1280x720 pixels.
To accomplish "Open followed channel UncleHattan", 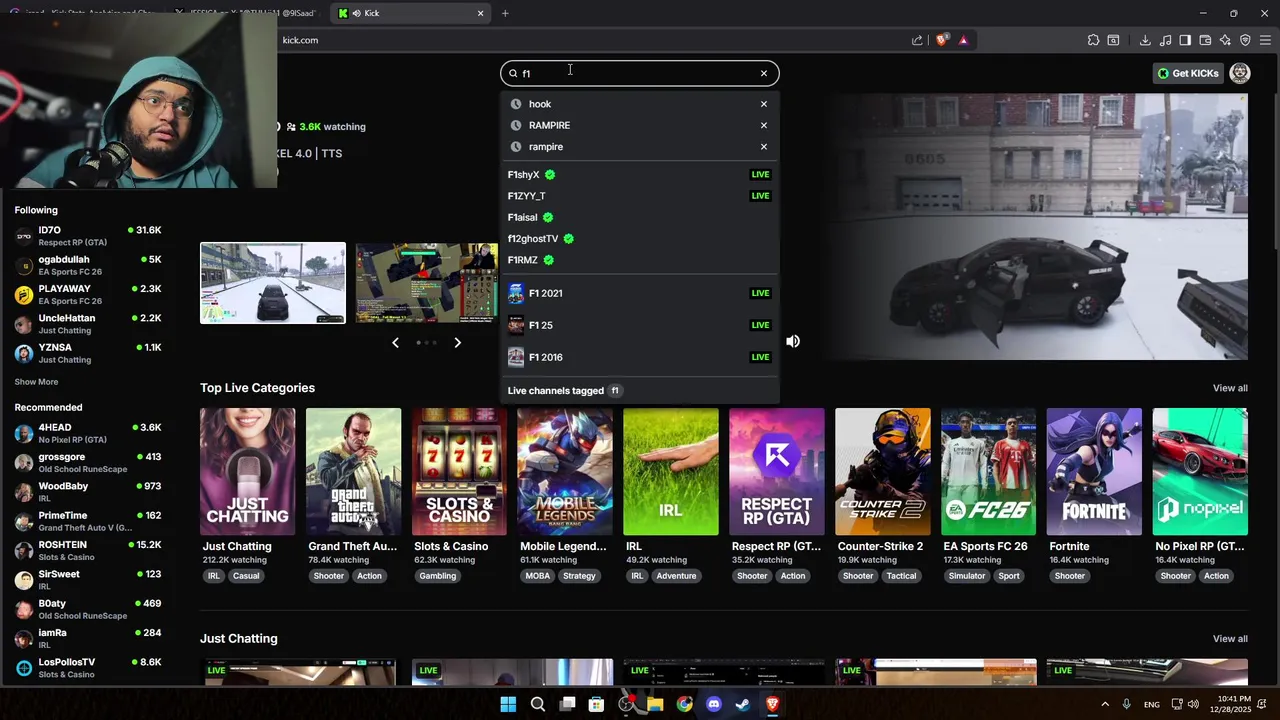I will tap(88, 324).
